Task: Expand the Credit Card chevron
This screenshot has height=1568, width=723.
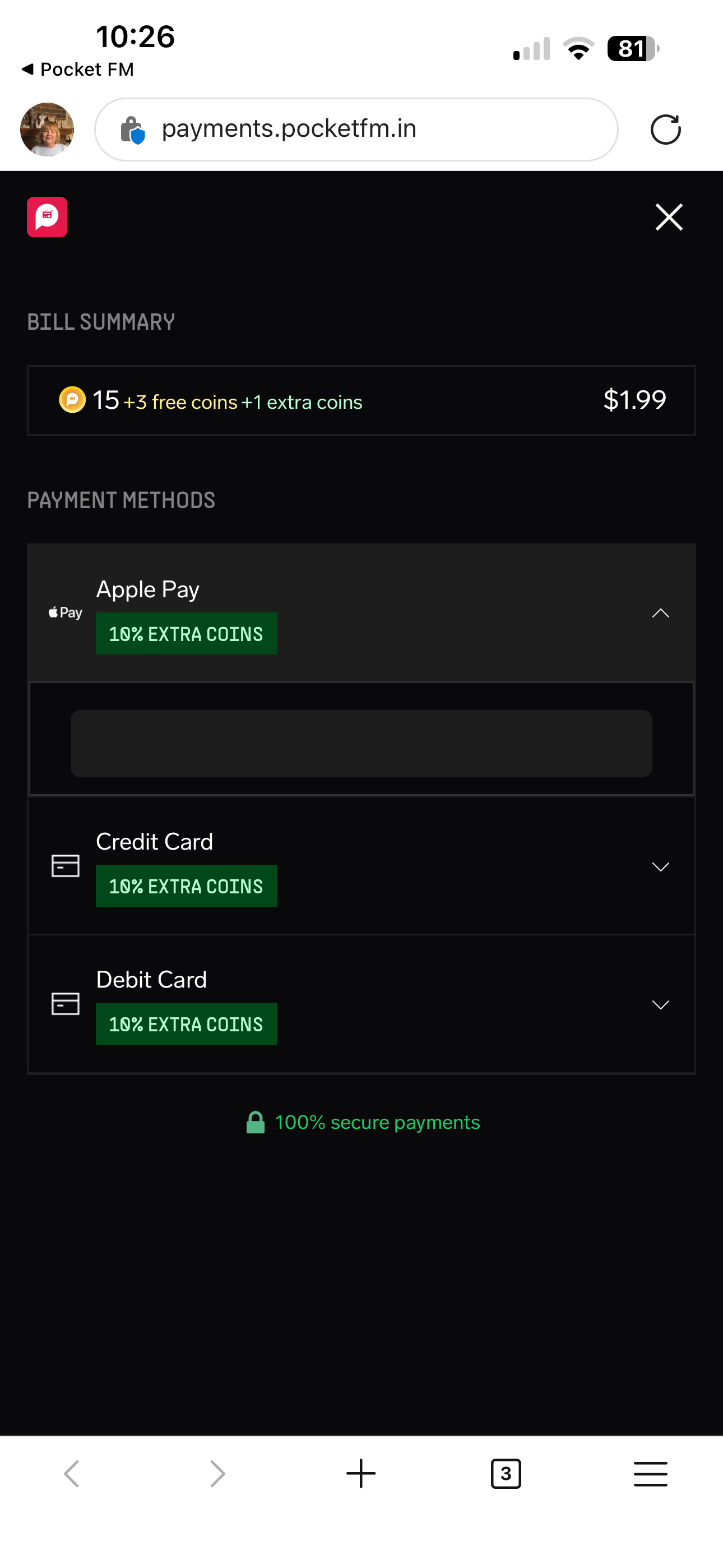Action: point(660,866)
